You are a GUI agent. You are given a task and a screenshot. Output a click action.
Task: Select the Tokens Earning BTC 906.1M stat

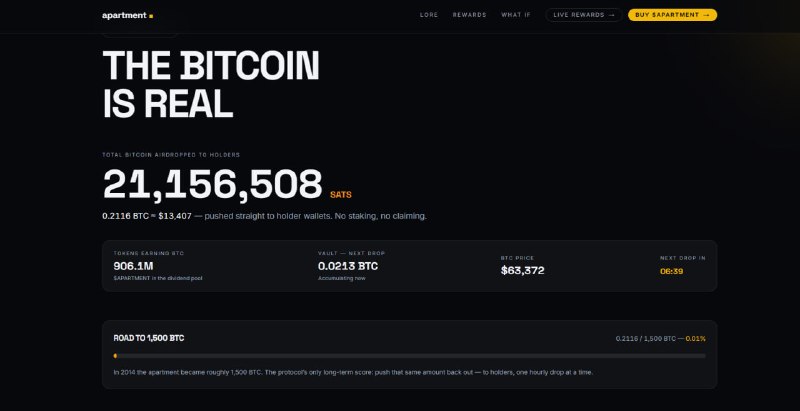(158, 266)
